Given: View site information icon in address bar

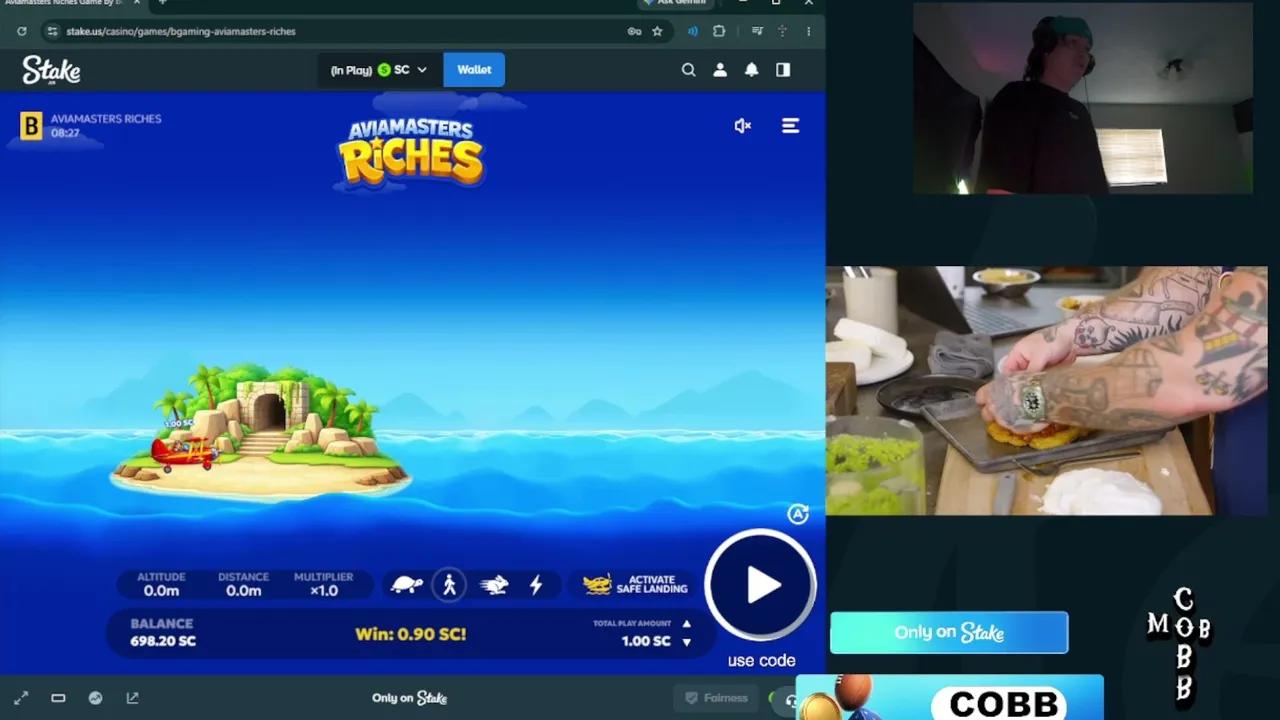Looking at the screenshot, I should coord(52,31).
